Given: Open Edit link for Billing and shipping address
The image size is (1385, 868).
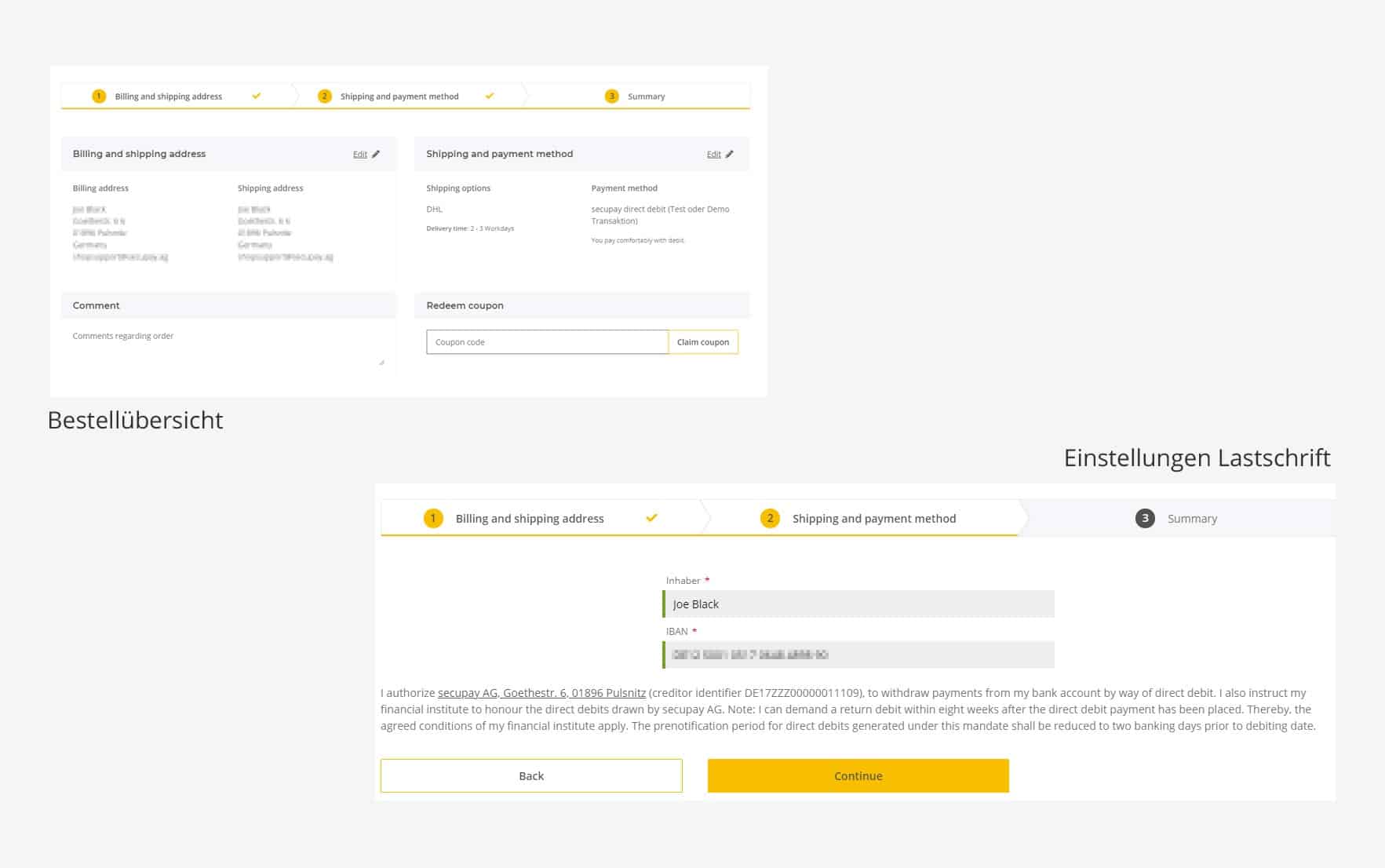Looking at the screenshot, I should [x=360, y=155].
